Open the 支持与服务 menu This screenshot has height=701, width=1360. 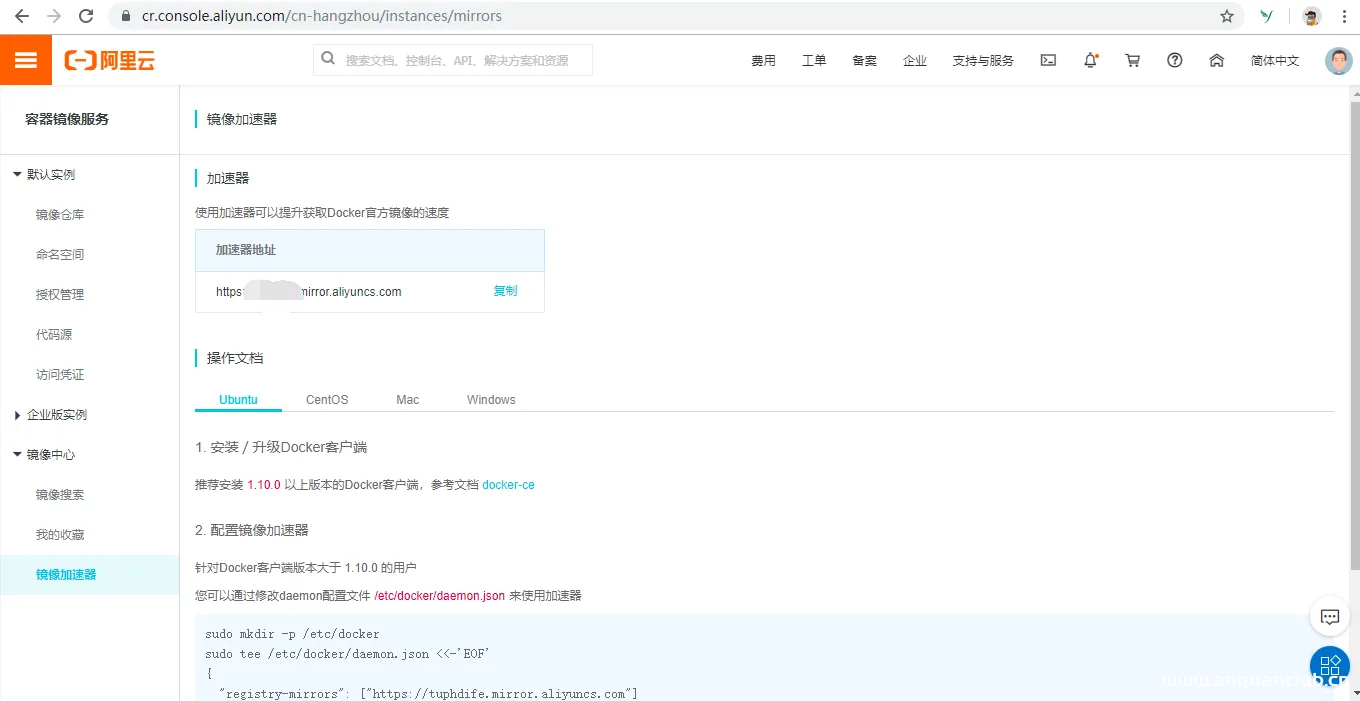point(983,61)
